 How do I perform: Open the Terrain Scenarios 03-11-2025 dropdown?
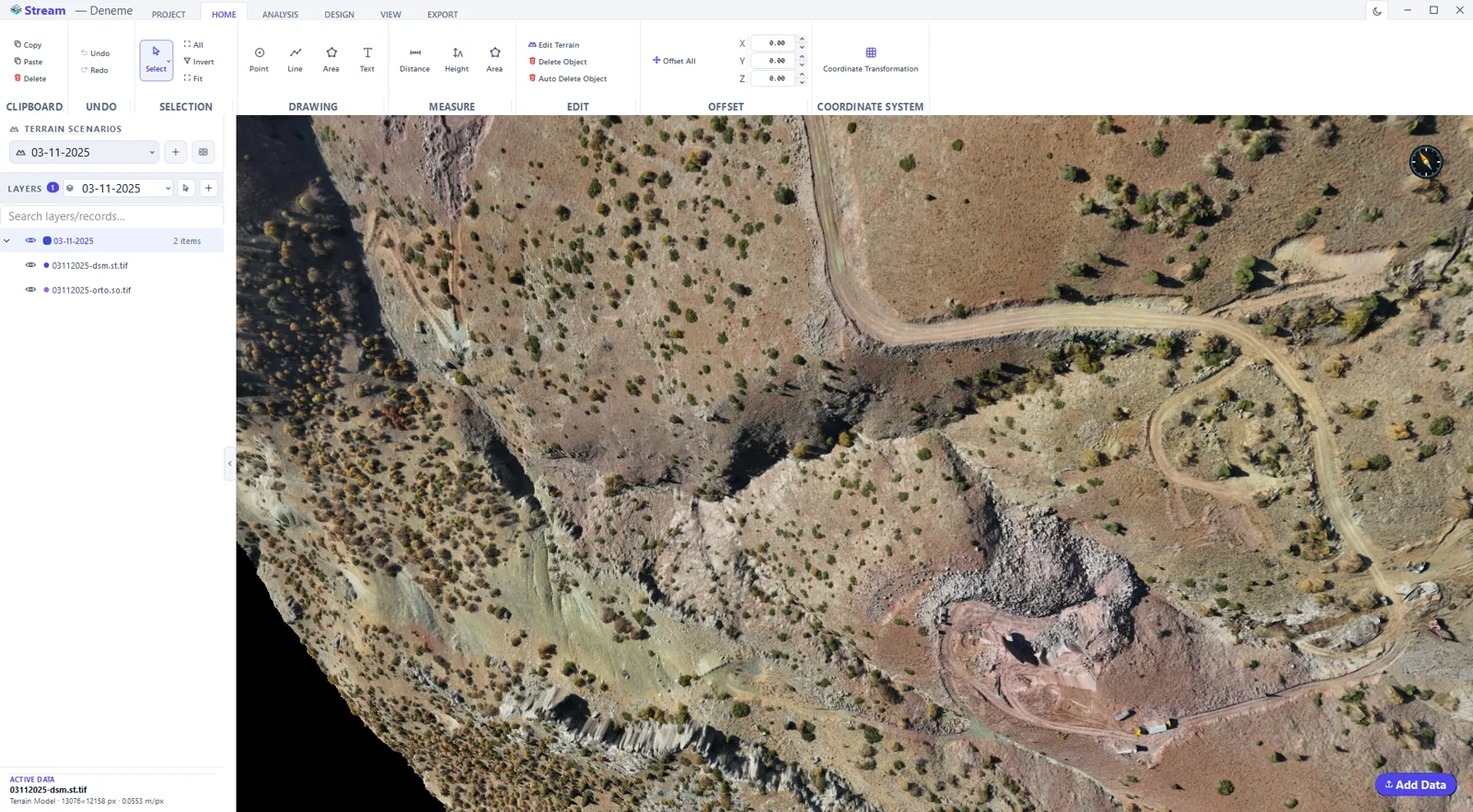click(85, 152)
